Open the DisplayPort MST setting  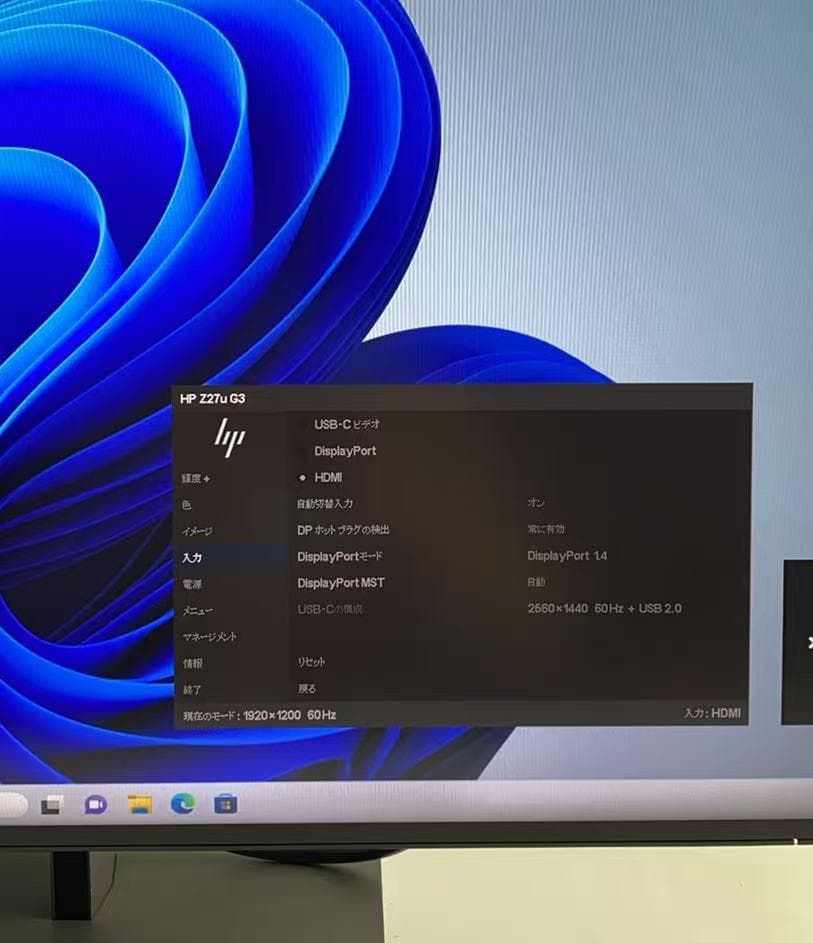click(341, 583)
